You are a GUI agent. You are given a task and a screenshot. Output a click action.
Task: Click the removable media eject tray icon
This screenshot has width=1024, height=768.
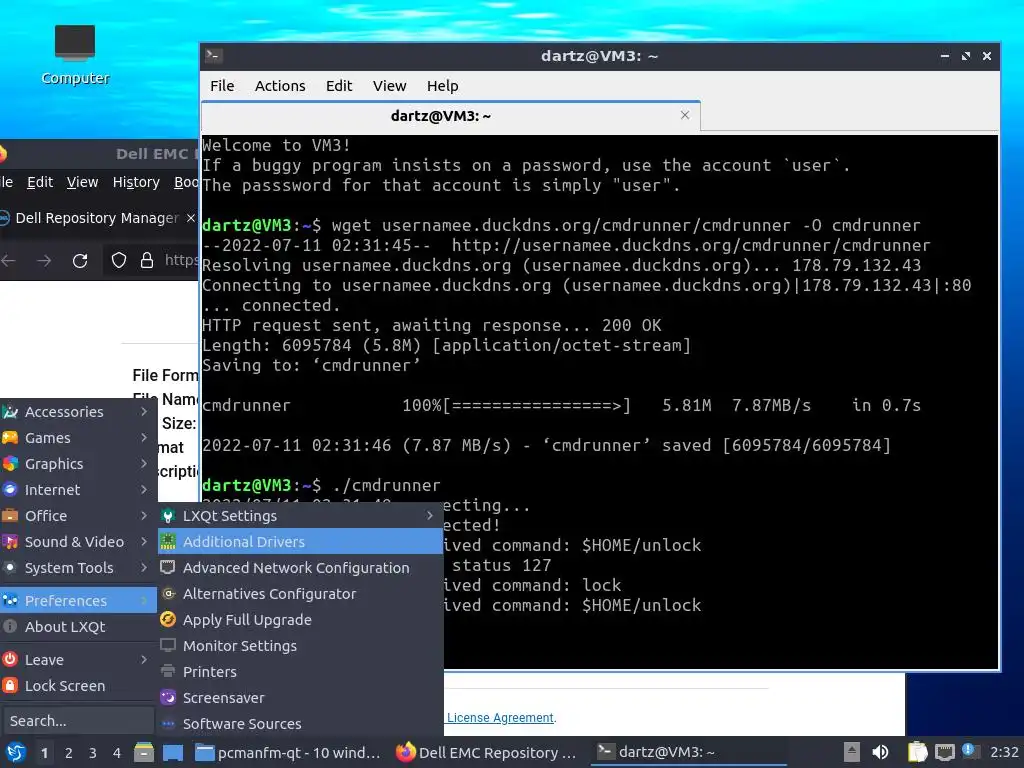pos(852,752)
